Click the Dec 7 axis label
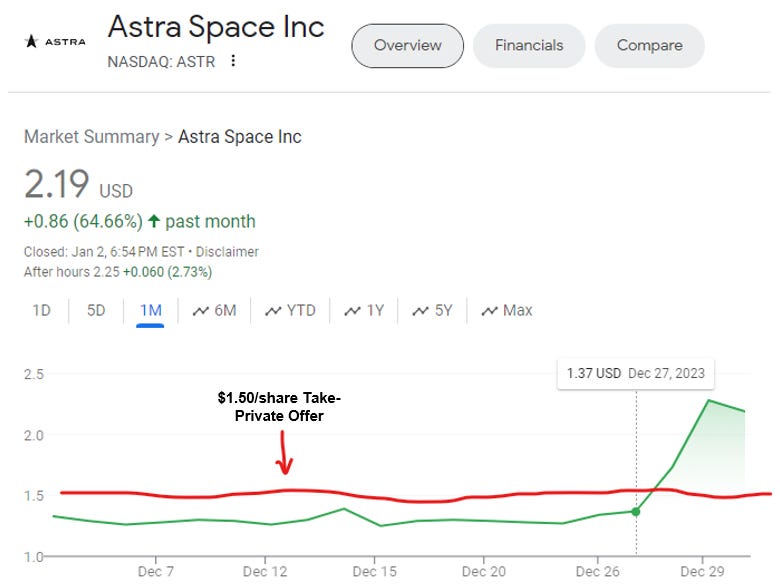Screen dimensions: 780x588 (156, 571)
